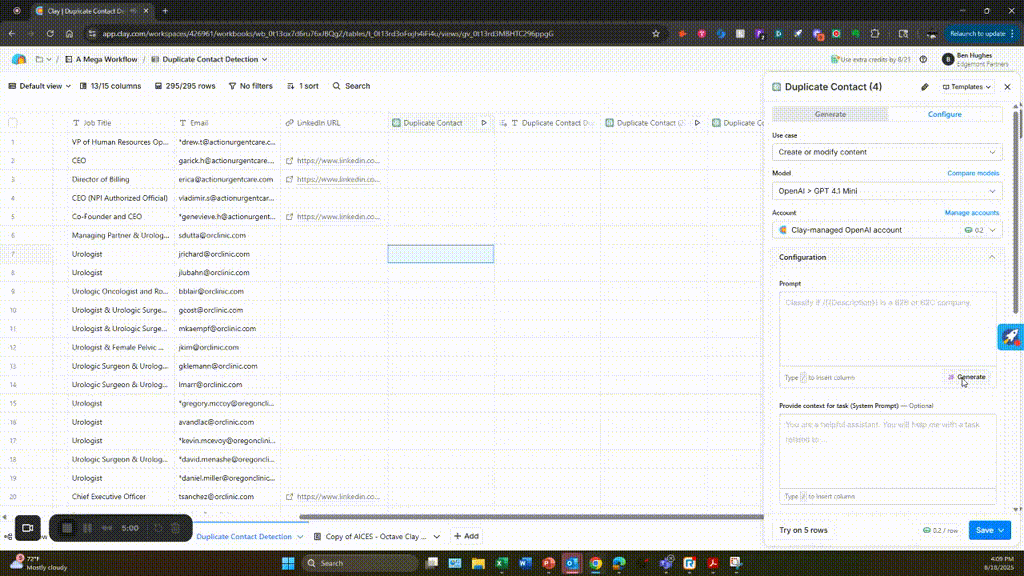Screen dimensions: 1024x576
Task: Click the Clay logo home icon
Action: (18, 59)
